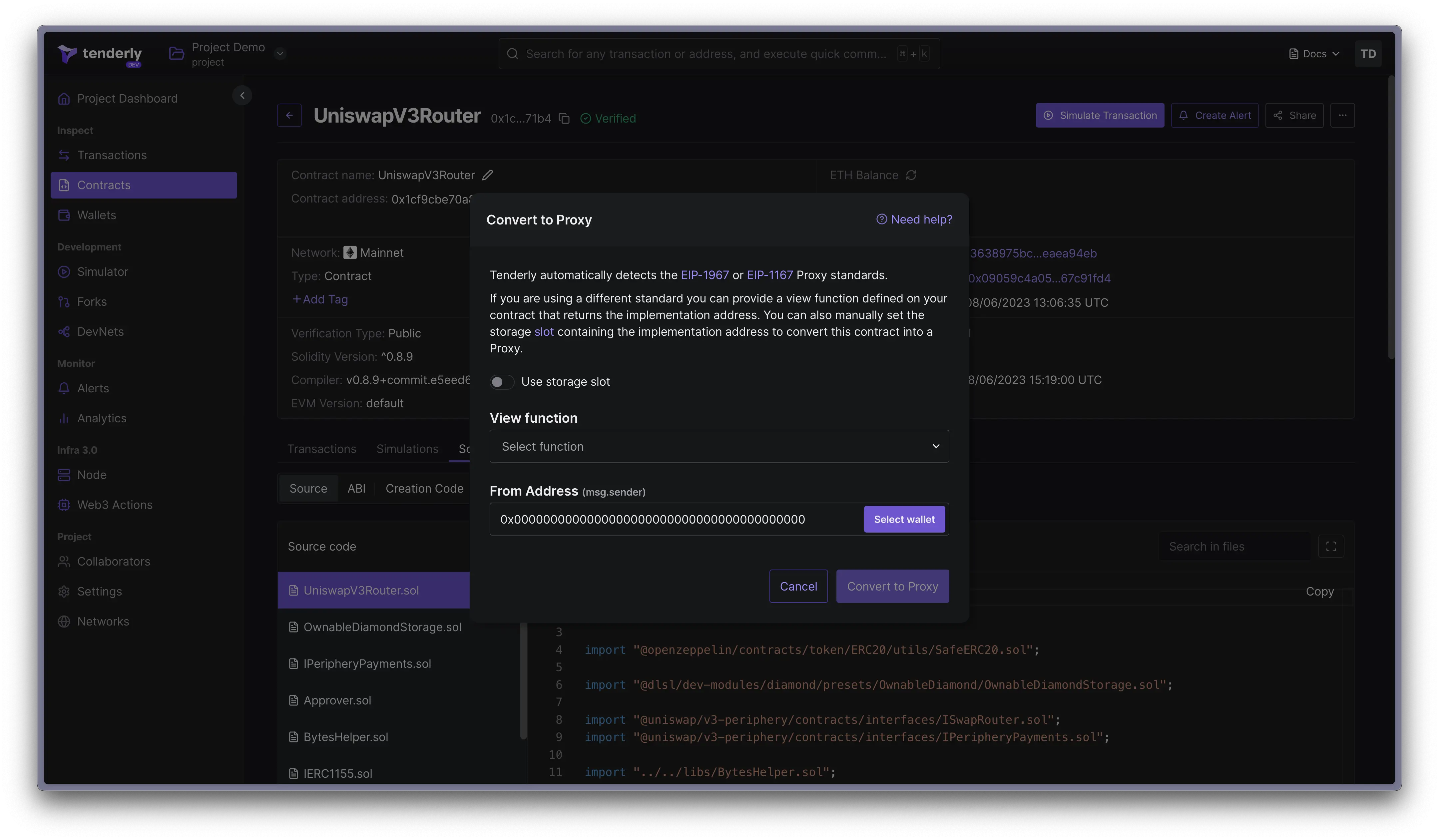Select Contracts in the sidebar
This screenshot has width=1439, height=840.
coord(144,185)
